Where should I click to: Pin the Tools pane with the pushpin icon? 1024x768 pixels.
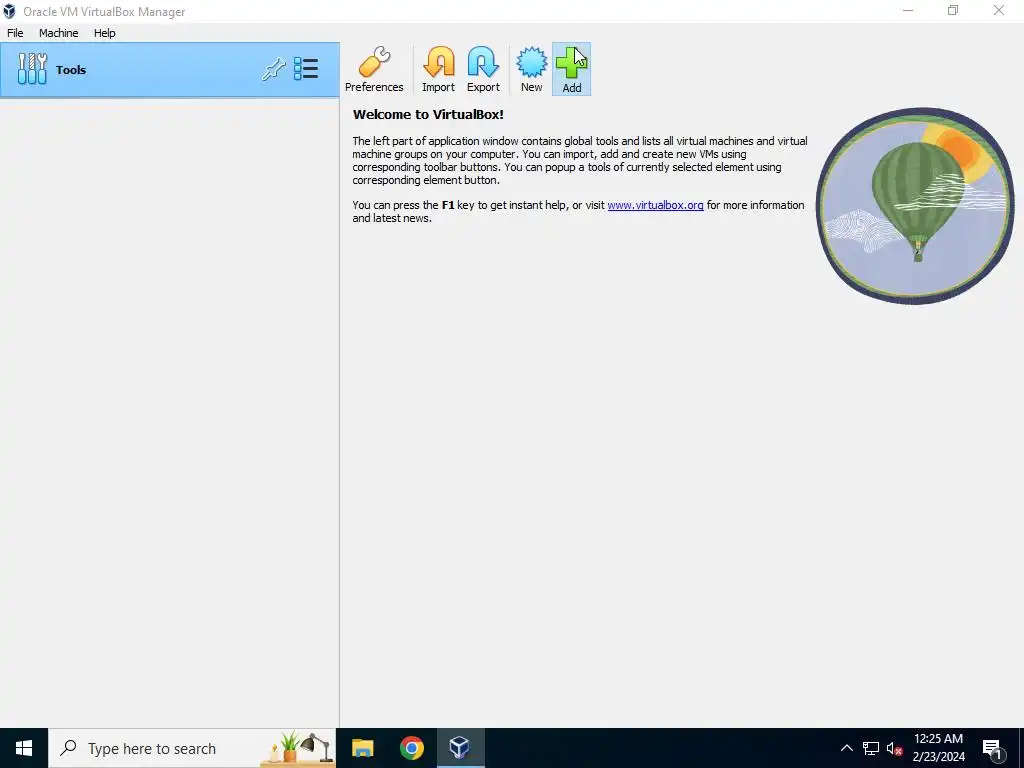[x=274, y=69]
